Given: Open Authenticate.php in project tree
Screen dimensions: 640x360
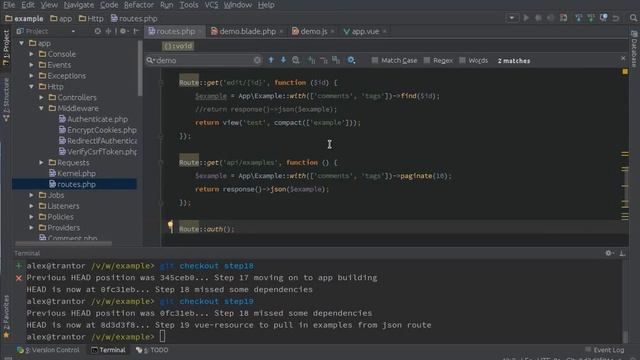Looking at the screenshot, I should click(x=93, y=119).
